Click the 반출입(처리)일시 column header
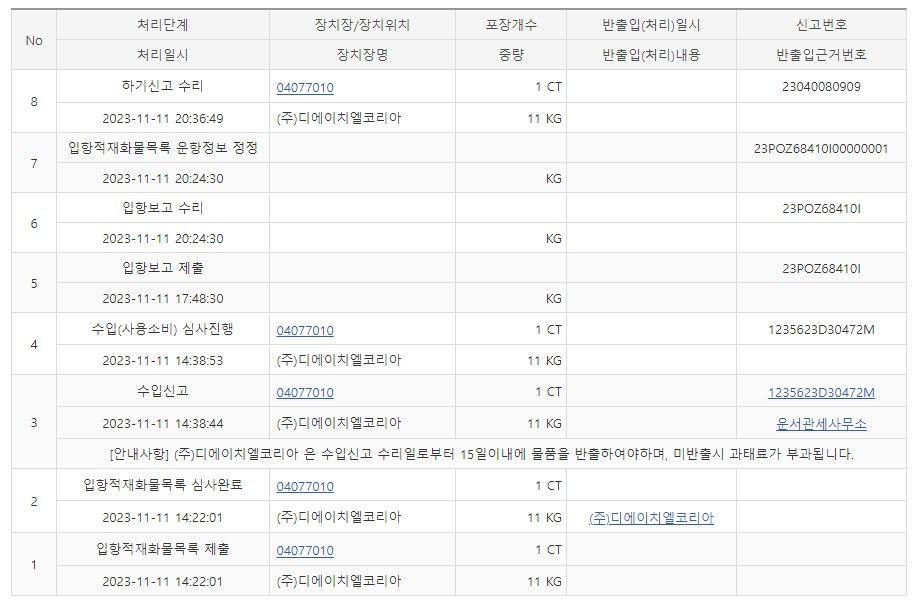 coord(651,25)
